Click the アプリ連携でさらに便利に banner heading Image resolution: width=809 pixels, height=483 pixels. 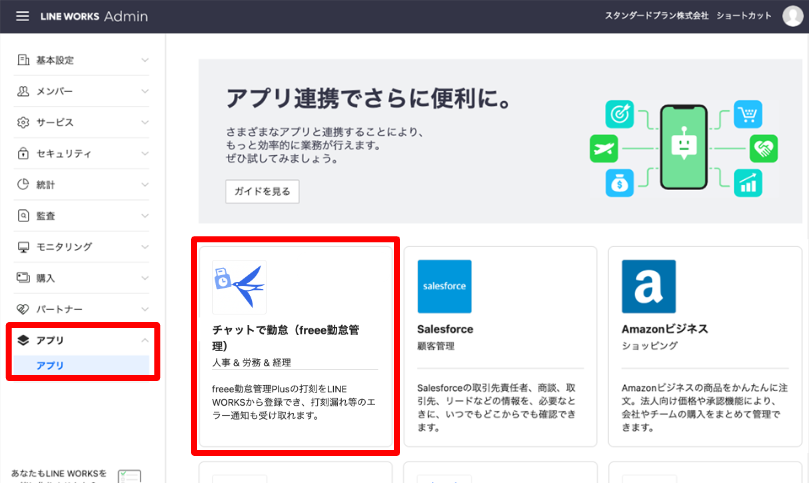pos(368,98)
